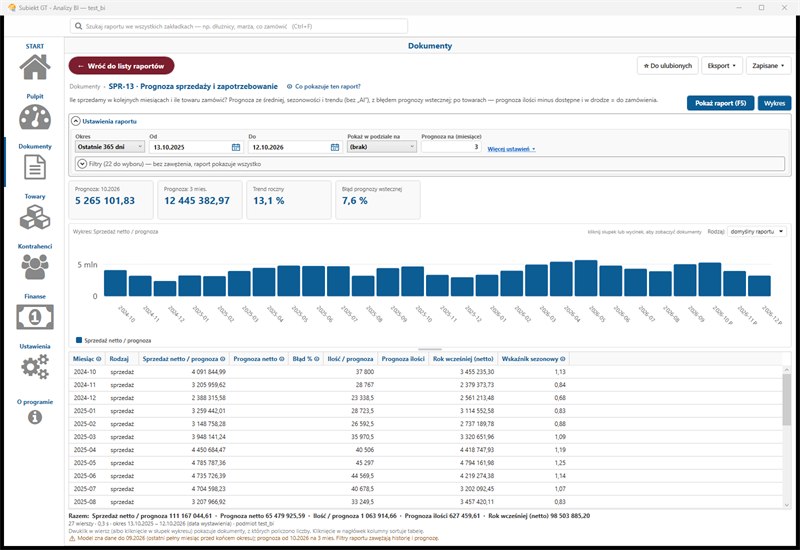Viewport: 800px width, 550px height.
Task: Go to Towary boxes icon
Action: 35,217
